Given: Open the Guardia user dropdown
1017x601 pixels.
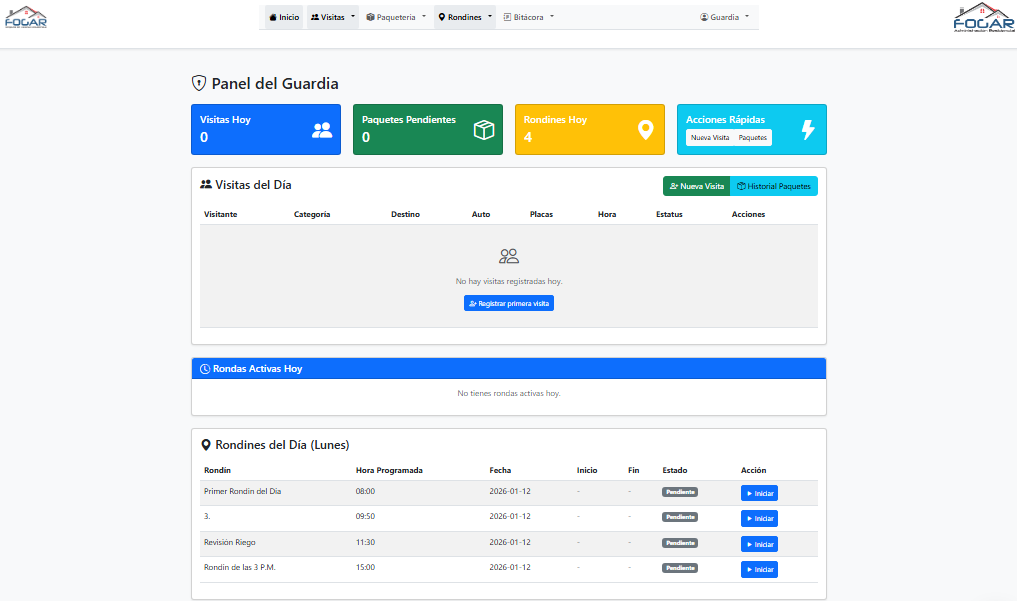Looking at the screenshot, I should [724, 17].
